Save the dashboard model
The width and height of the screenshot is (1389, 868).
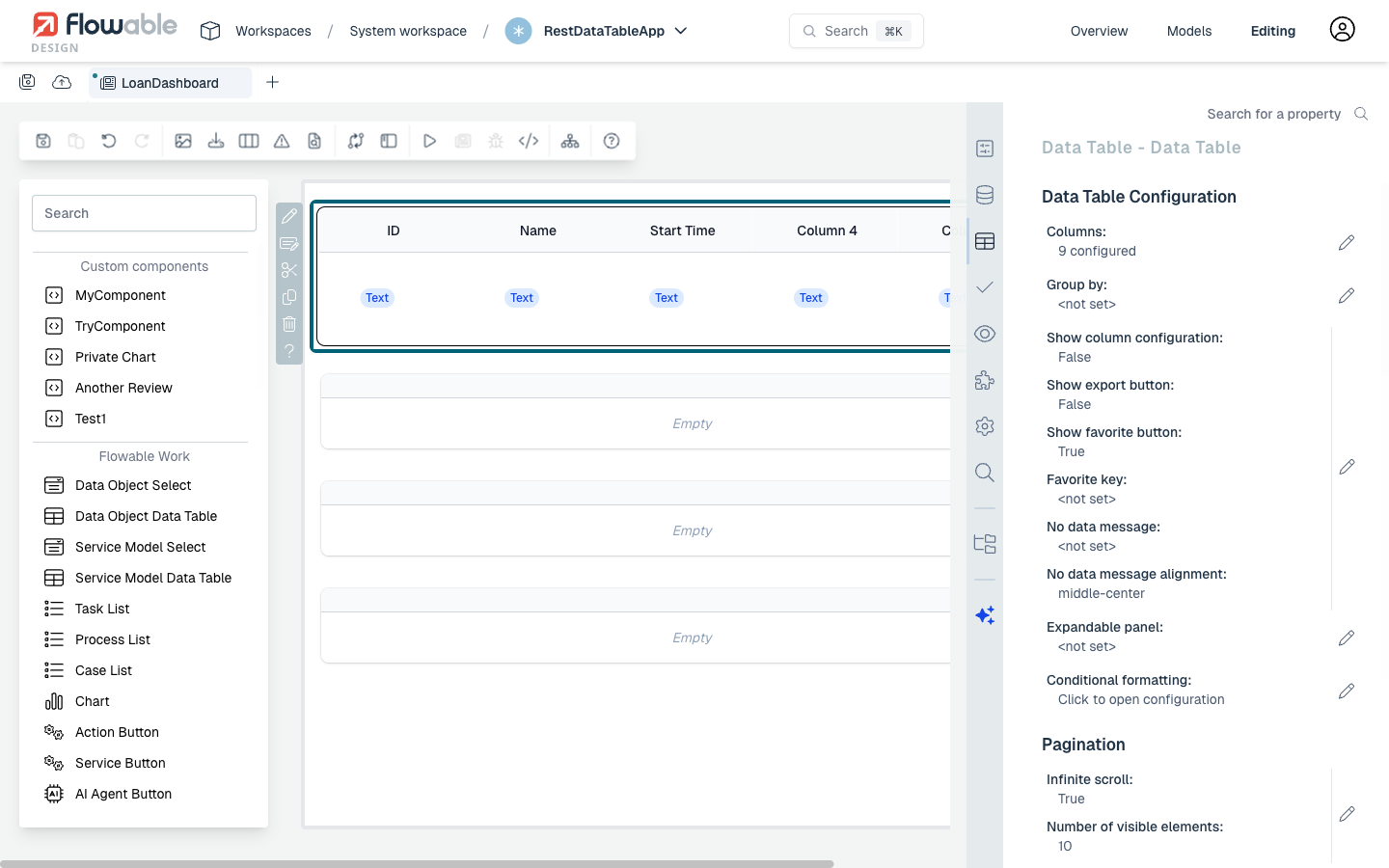(43, 141)
